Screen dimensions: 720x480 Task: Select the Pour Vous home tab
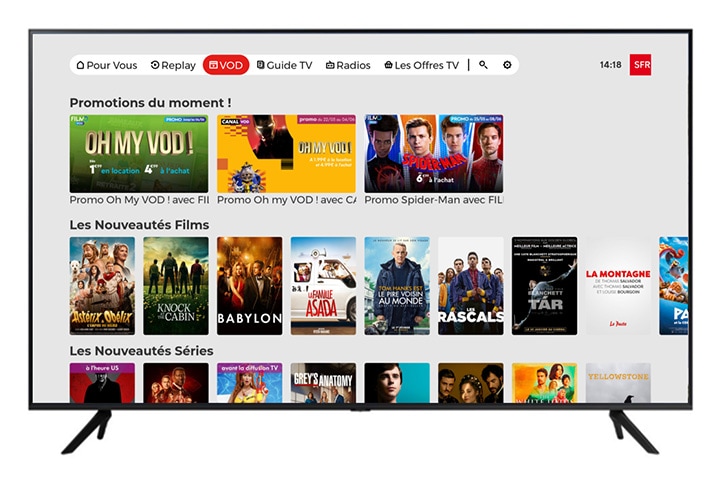[x=107, y=65]
